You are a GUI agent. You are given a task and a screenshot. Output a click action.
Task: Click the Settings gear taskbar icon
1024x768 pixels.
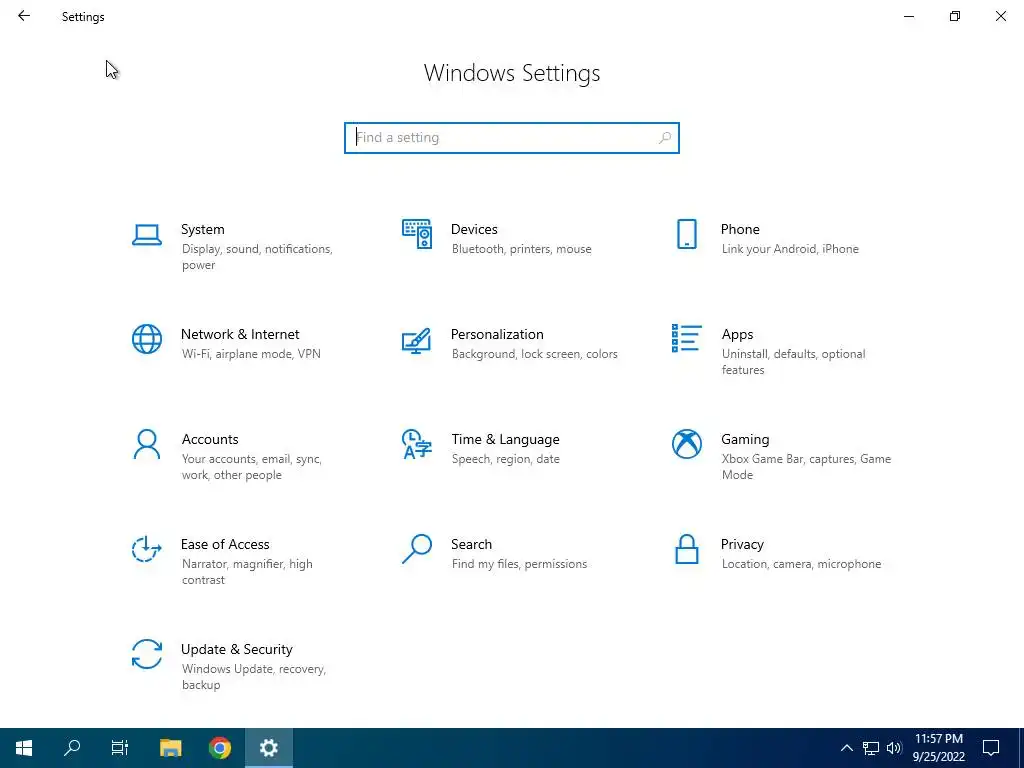pos(268,748)
